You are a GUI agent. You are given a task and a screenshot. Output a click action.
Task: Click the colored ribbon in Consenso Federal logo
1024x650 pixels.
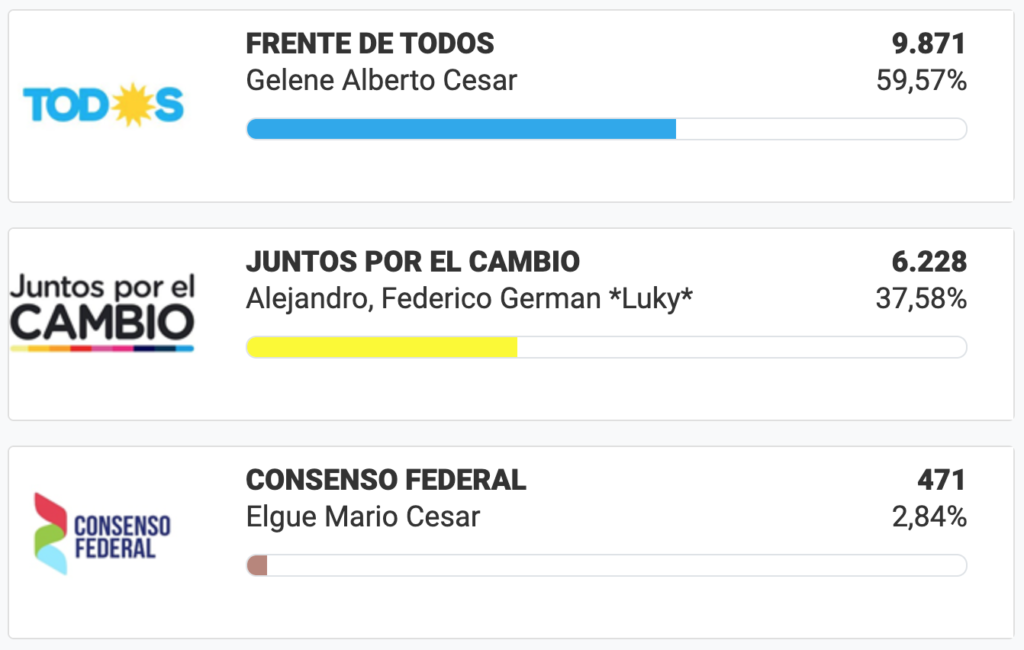(x=50, y=534)
